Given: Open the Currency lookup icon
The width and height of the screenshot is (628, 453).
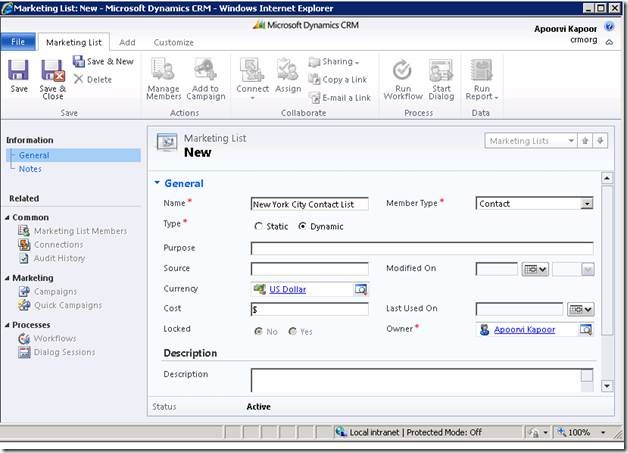Looking at the screenshot, I should click(x=360, y=289).
